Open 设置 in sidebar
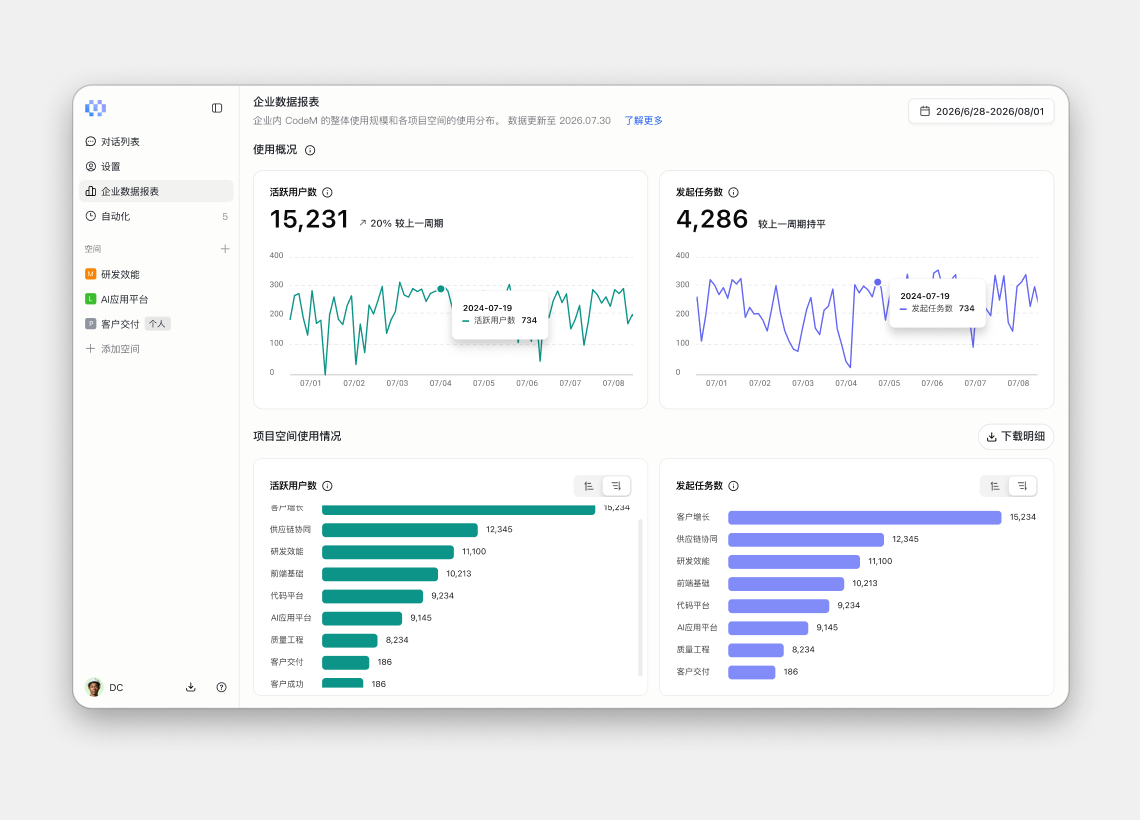 [x=156, y=166]
